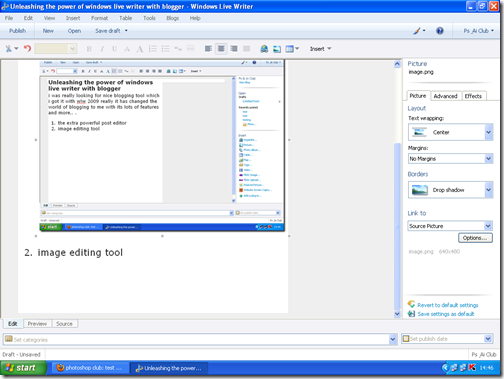Switch to photoshop club taskbar item

90,368
